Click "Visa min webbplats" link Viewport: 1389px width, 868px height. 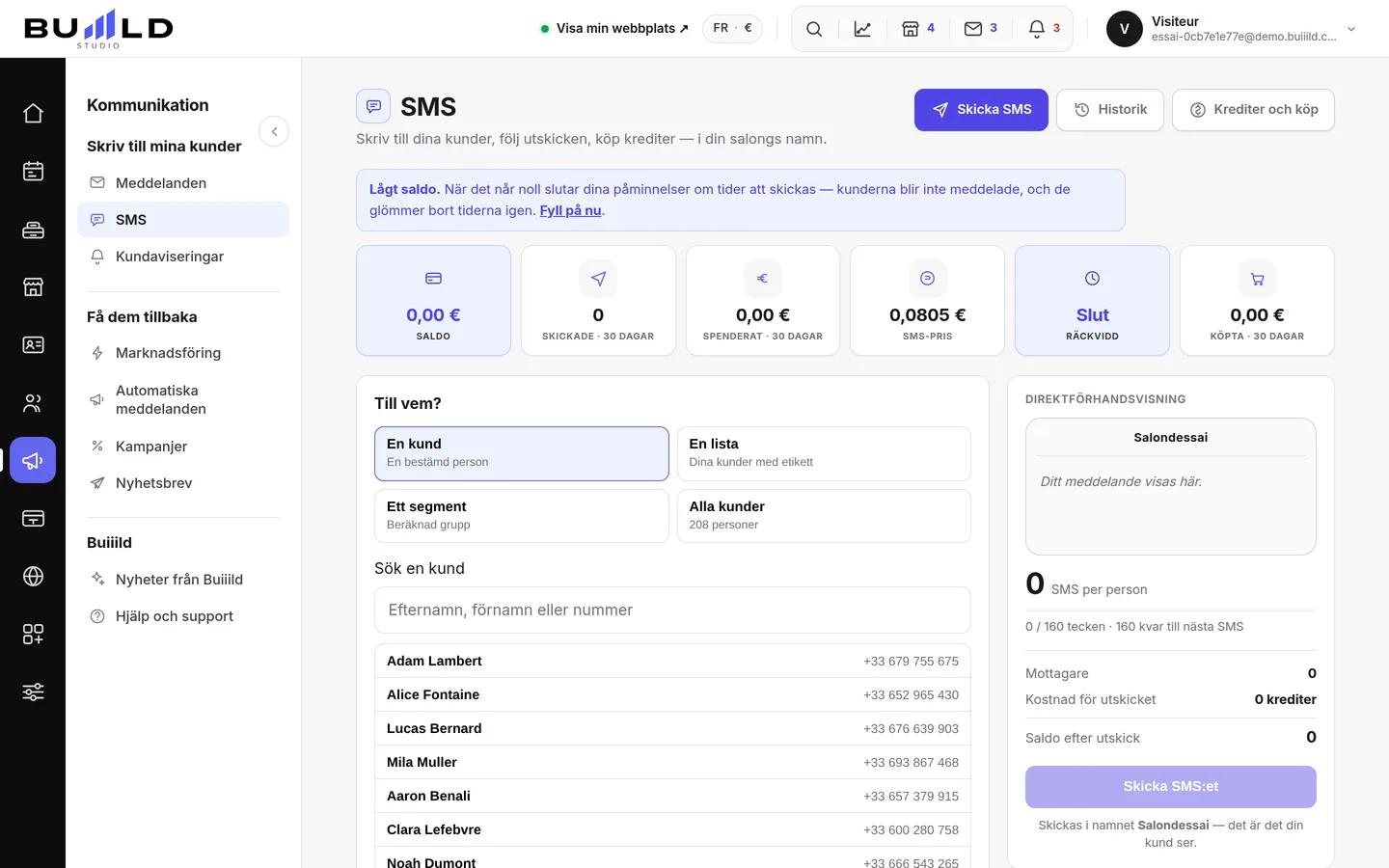click(614, 29)
